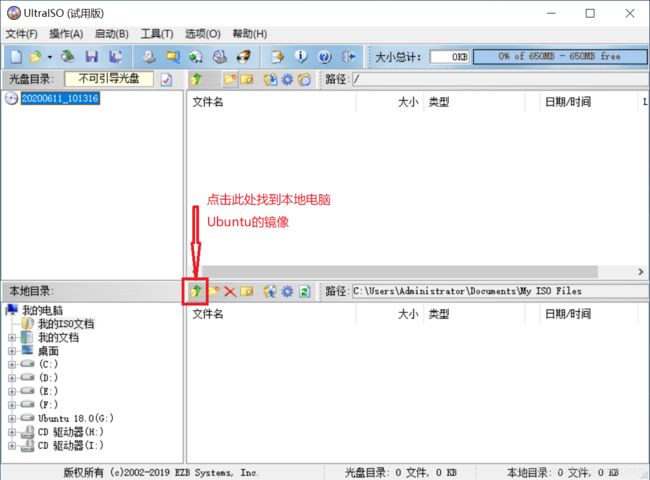Expand the 桌面 tree node
This screenshot has width=650, height=480.
pos(12,352)
